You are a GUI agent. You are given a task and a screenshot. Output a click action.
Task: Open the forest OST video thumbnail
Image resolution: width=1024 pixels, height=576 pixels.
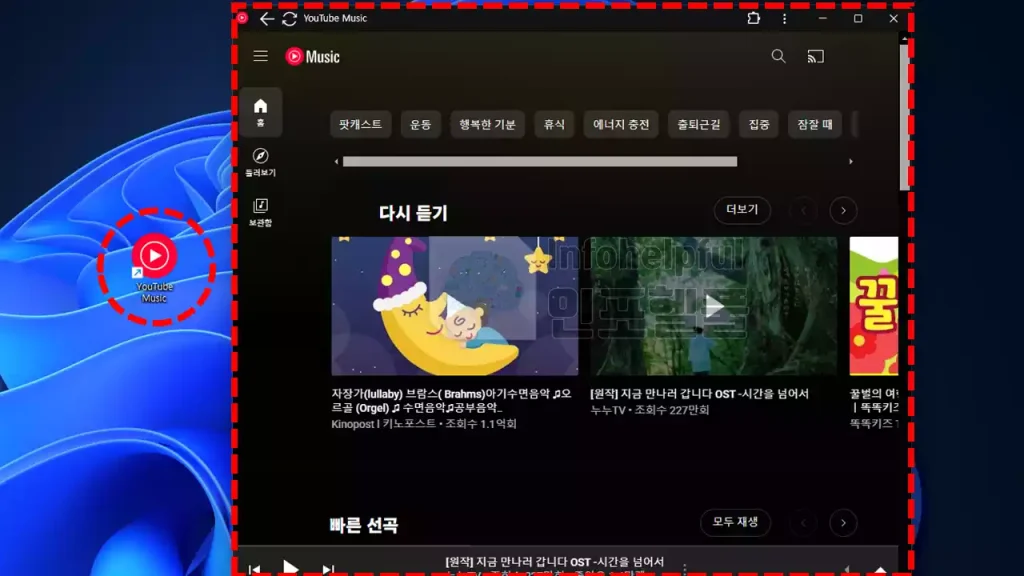(714, 306)
